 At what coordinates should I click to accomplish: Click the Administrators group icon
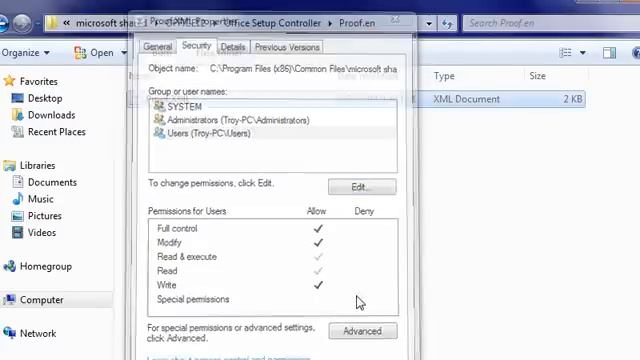(x=159, y=120)
